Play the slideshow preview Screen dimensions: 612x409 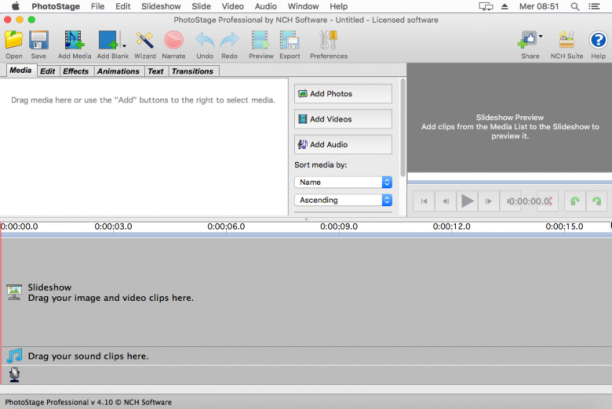tap(467, 201)
